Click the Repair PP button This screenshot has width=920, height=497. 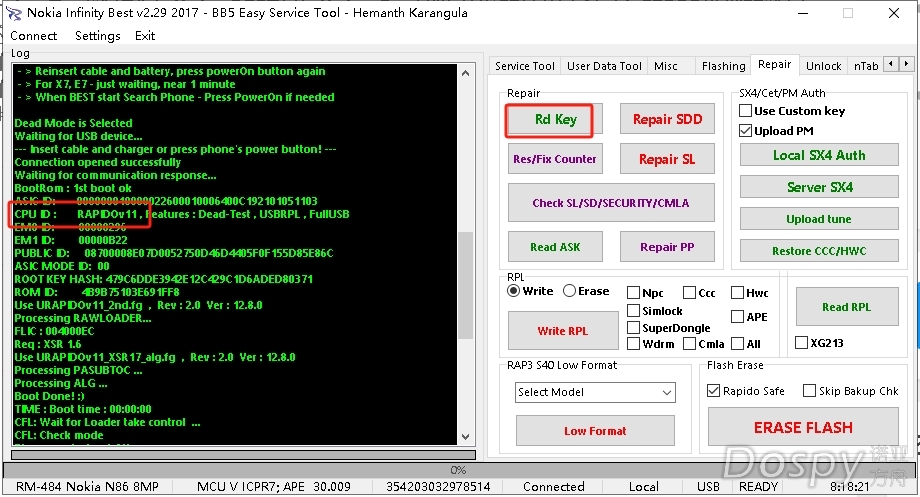coord(667,247)
